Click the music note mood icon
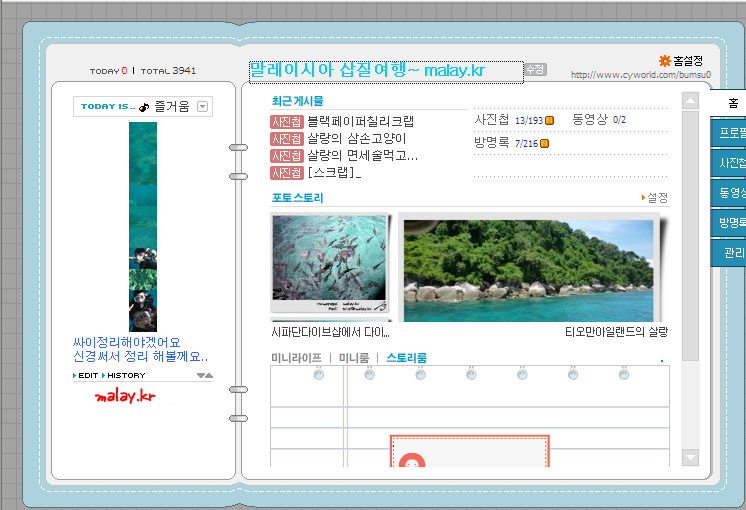Image resolution: width=746 pixels, height=510 pixels. [x=144, y=107]
